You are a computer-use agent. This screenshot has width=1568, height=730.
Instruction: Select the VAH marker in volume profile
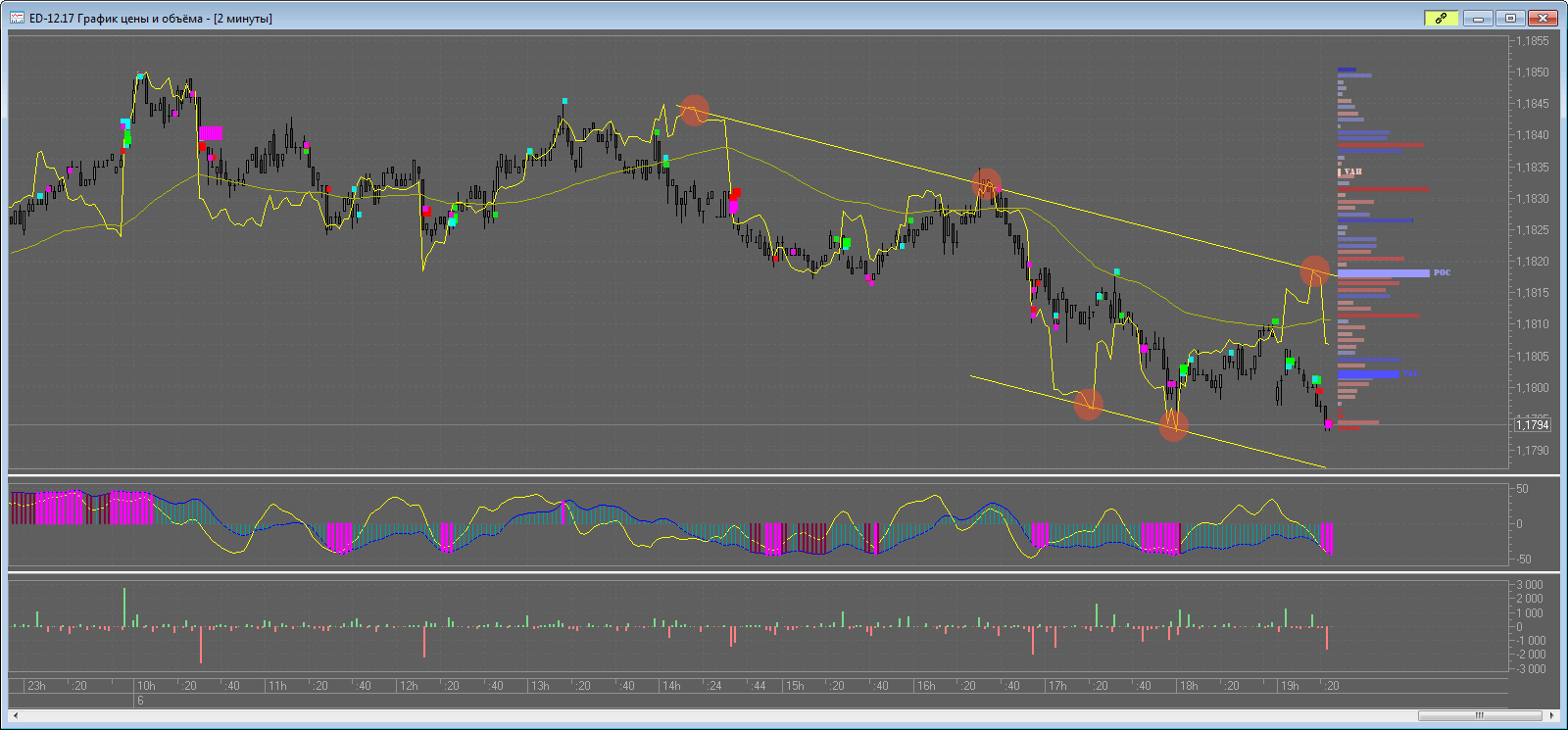click(1351, 171)
